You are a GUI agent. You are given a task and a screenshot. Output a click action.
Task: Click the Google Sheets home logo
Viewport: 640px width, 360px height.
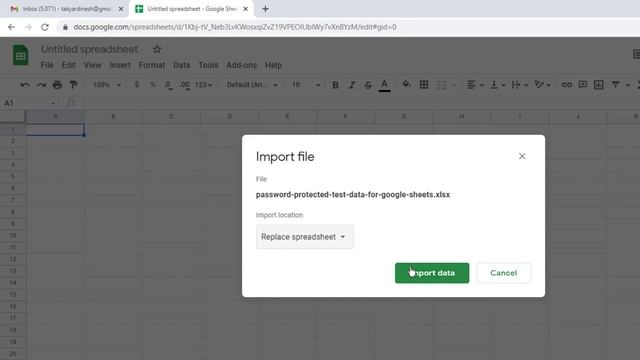[x=20, y=55]
